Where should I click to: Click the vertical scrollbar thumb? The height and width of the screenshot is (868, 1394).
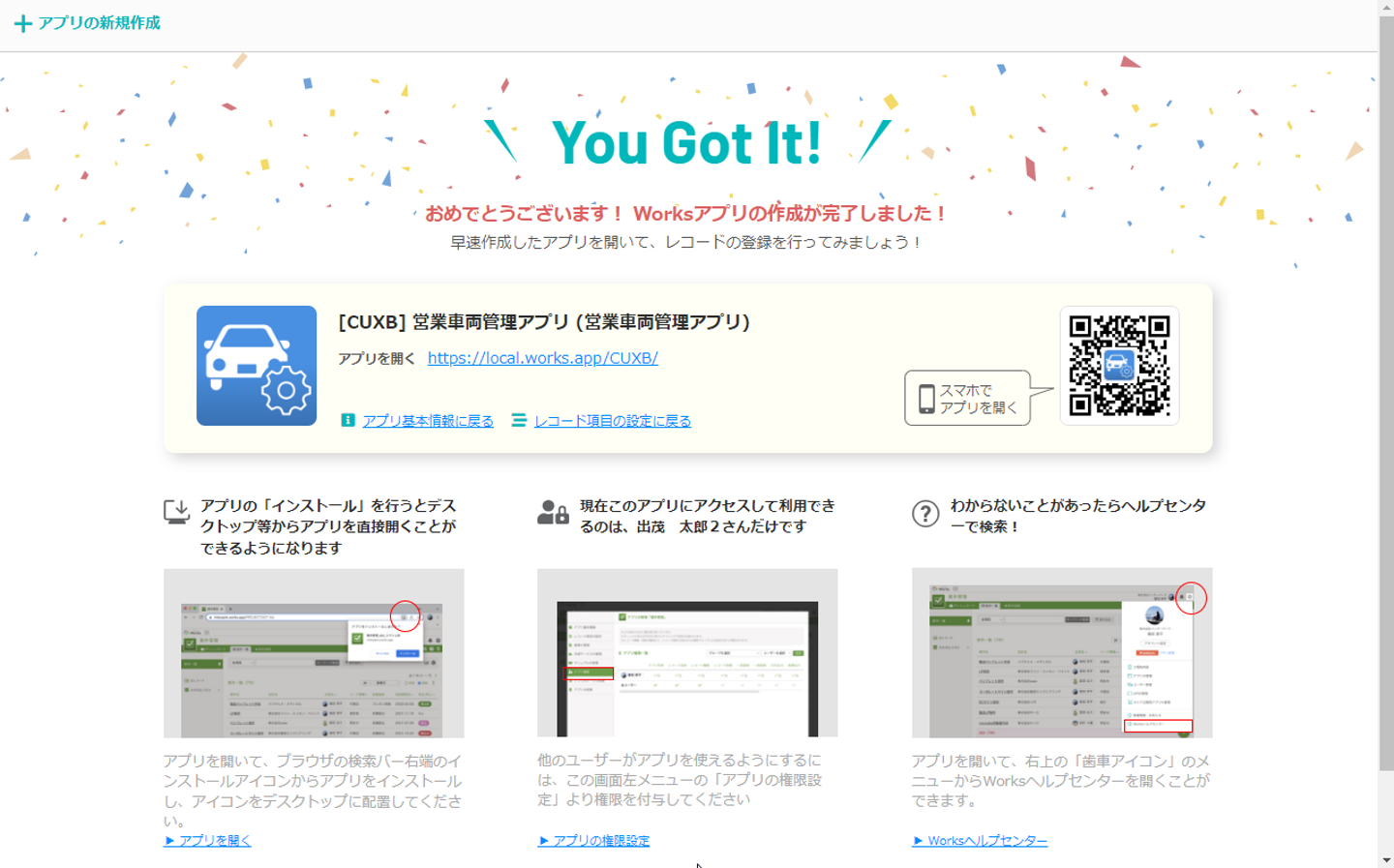[x=1386, y=394]
